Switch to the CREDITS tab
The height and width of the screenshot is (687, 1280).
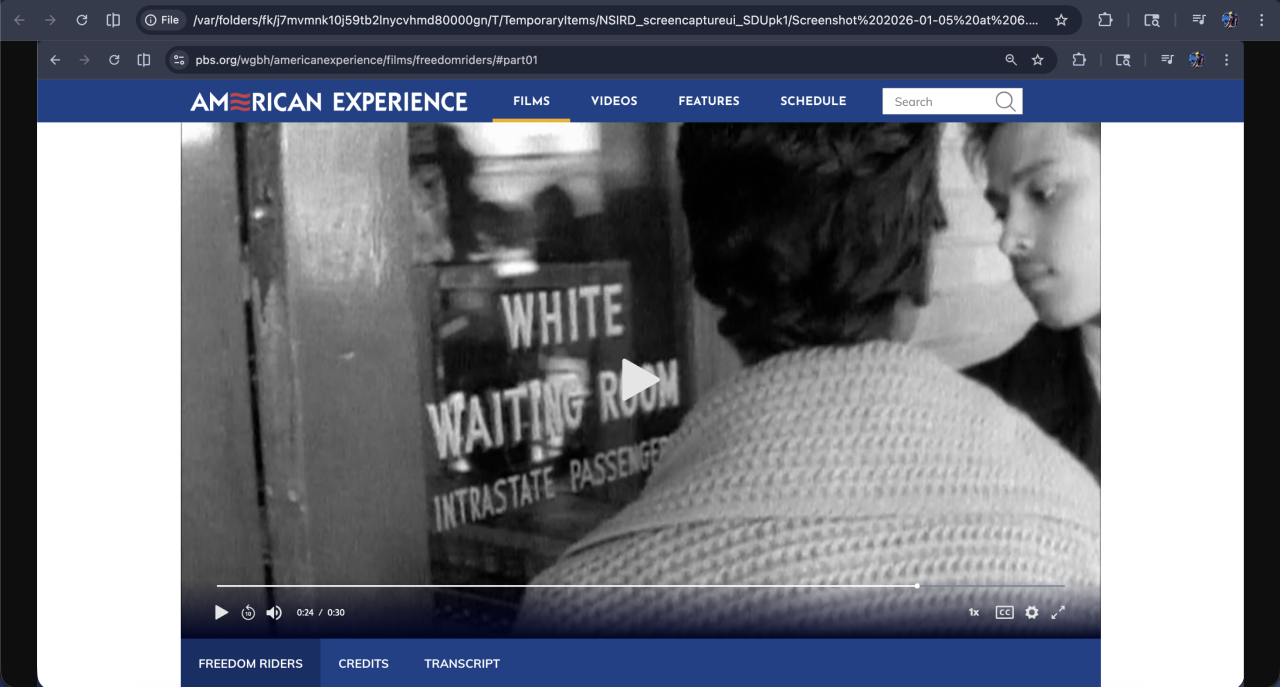point(364,663)
